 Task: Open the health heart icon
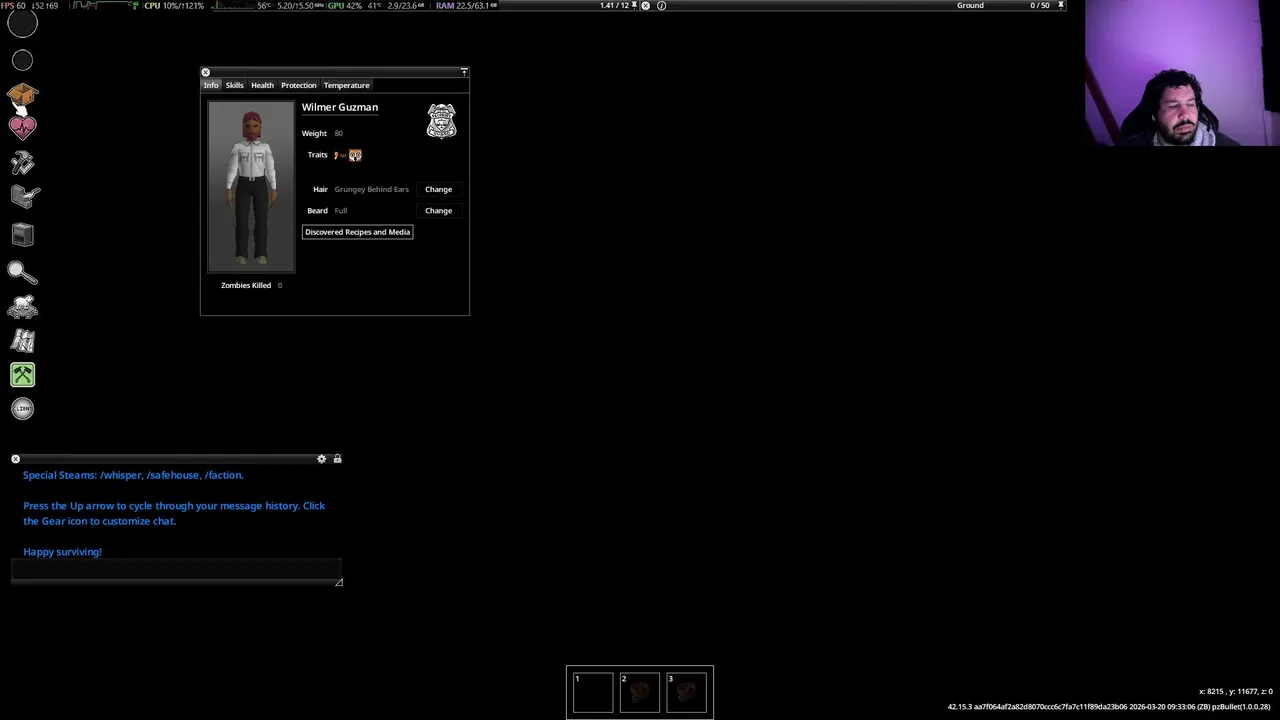click(x=23, y=127)
